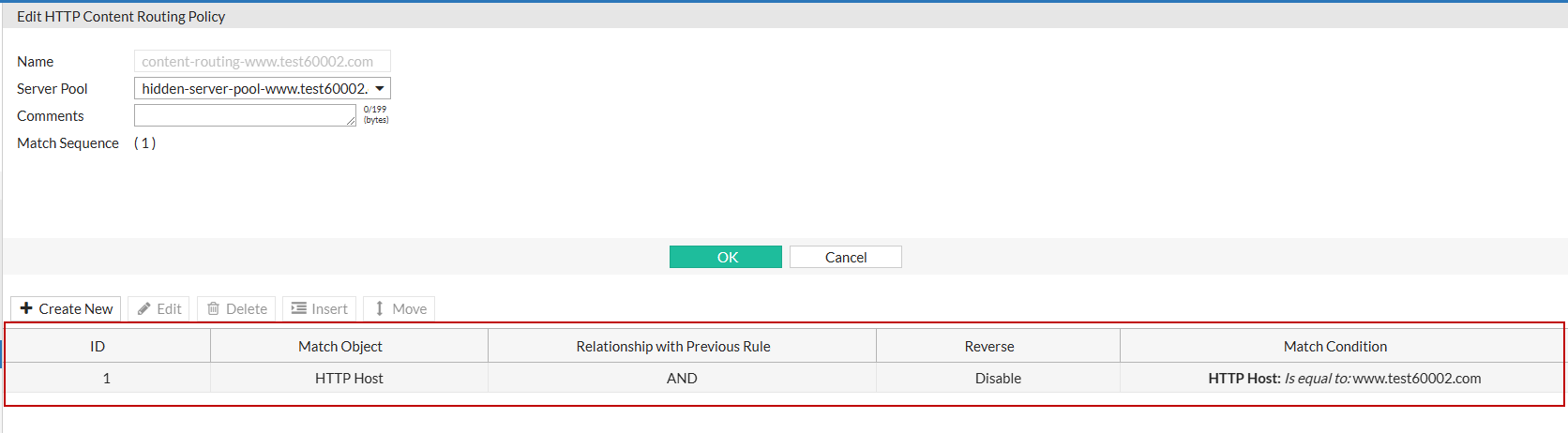1568x433 pixels.
Task: Click the plus icon on Create New
Action: click(x=26, y=308)
